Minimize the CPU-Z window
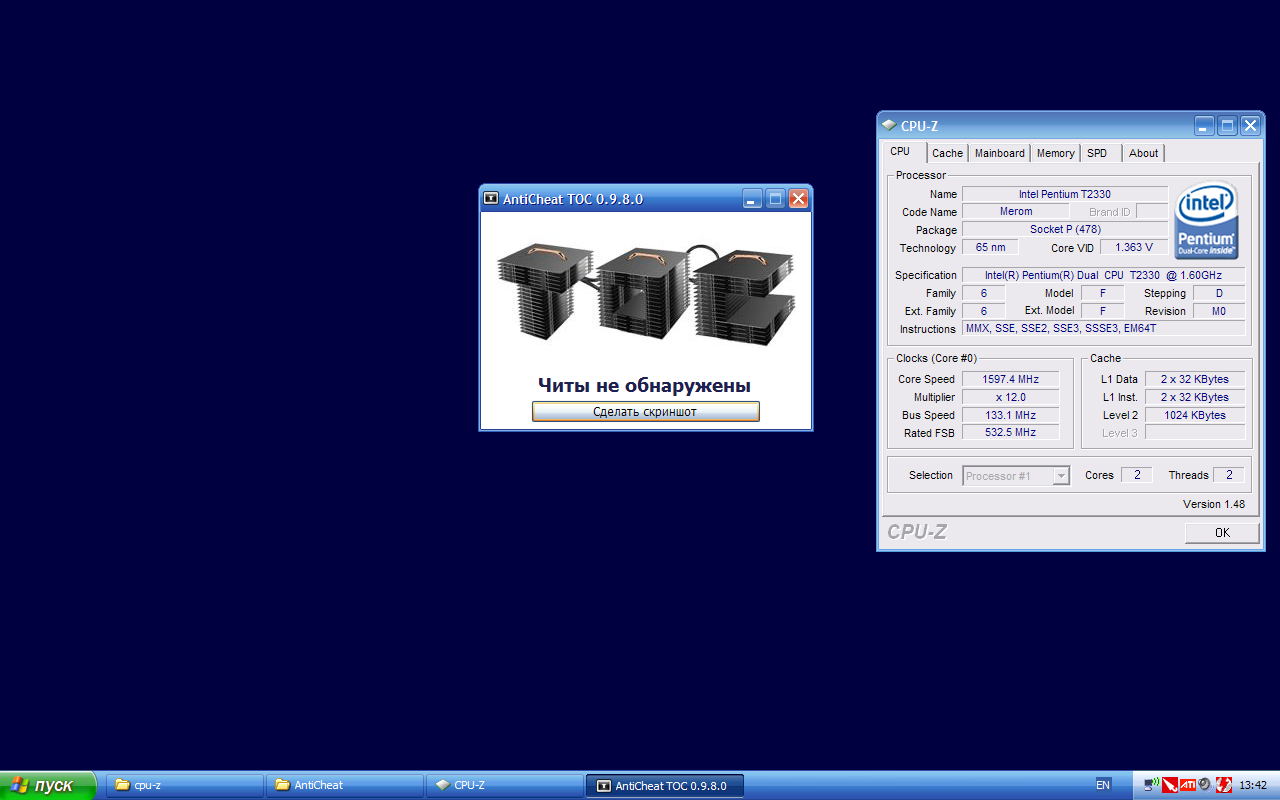The width and height of the screenshot is (1280, 800). tap(1204, 126)
